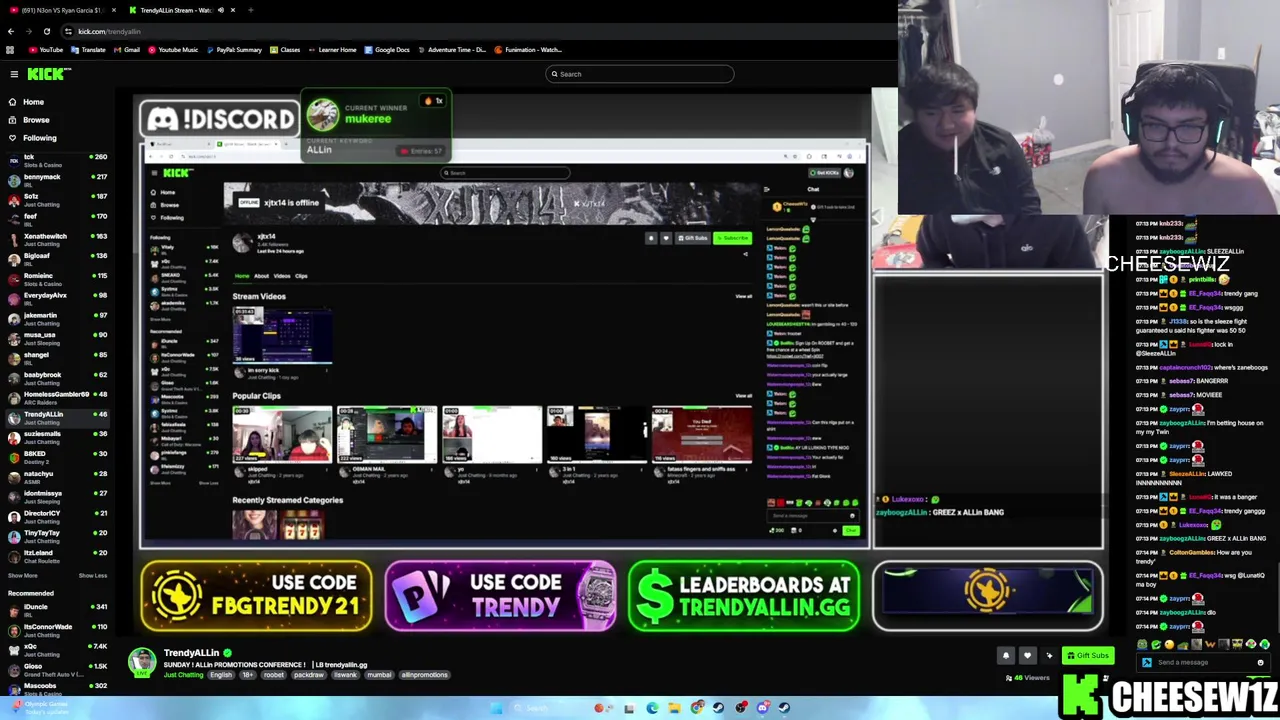Click the LEADERBOARDS AT TRENDYALLIN.GG banner
Viewport: 1280px width, 720px height.
(x=744, y=596)
